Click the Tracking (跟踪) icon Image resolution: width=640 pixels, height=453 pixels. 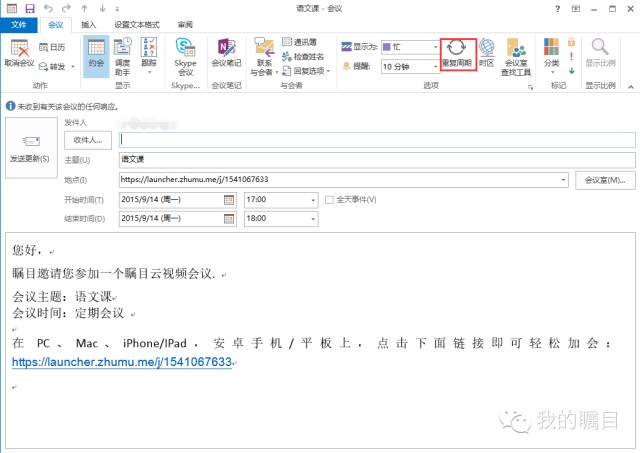click(149, 47)
